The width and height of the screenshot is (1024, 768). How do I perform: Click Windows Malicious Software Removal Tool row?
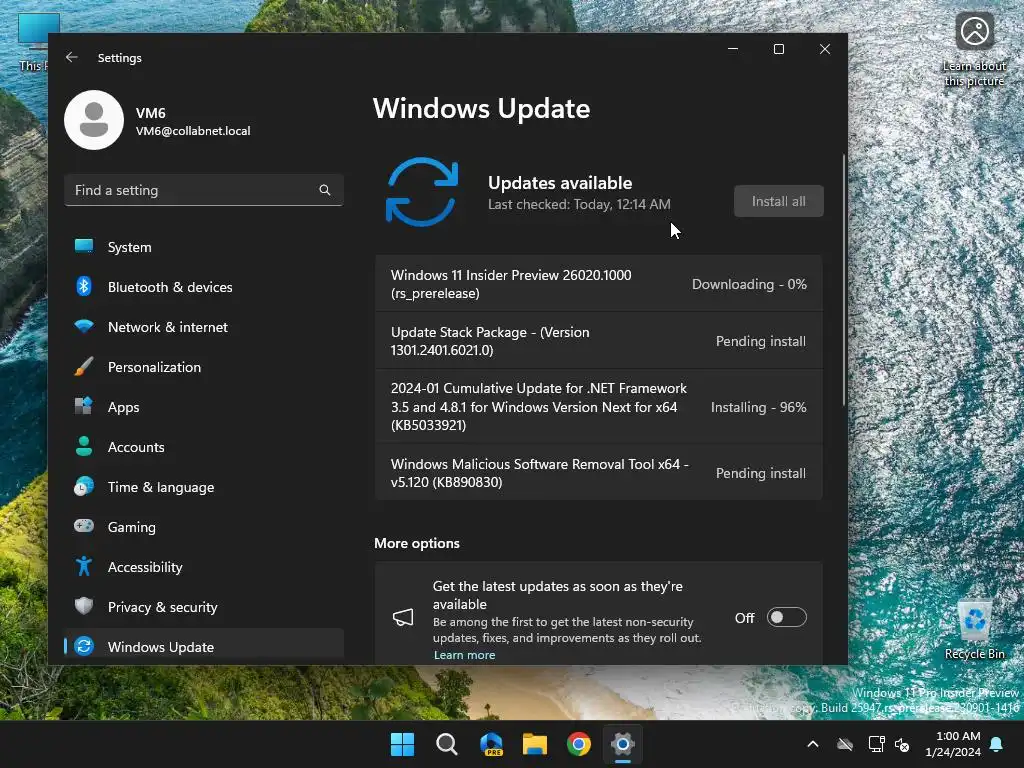pos(598,473)
